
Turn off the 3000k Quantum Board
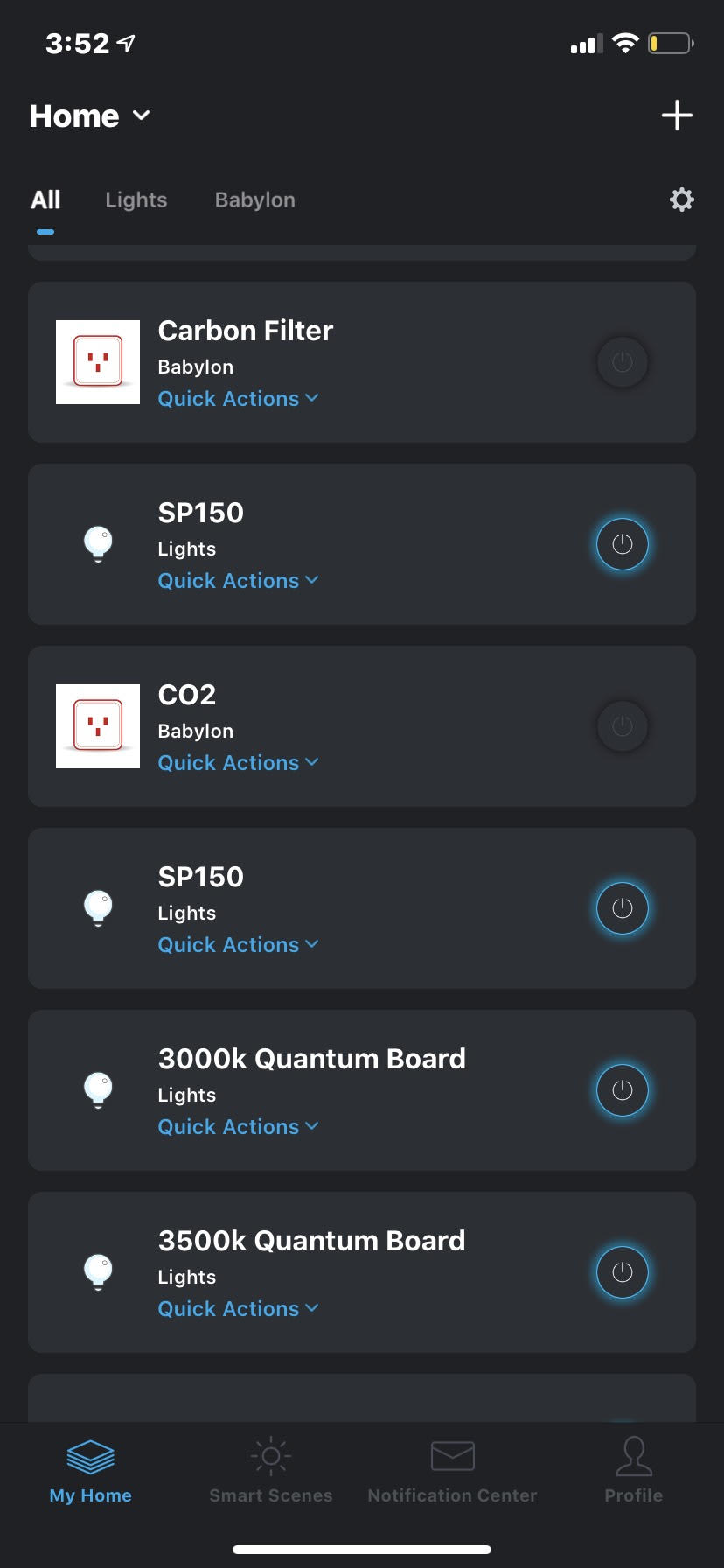622,1090
